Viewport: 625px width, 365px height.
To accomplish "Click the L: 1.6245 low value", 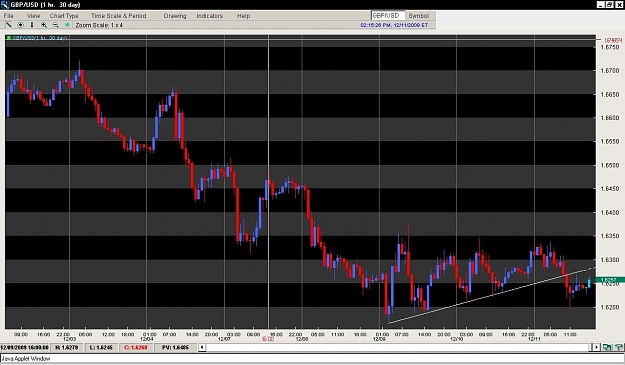I will pos(101,347).
